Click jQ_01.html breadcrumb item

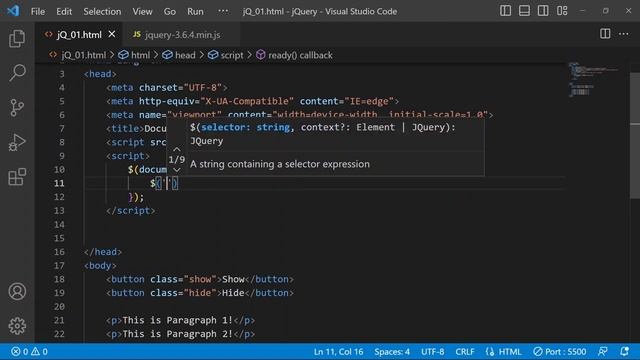pos(83,55)
